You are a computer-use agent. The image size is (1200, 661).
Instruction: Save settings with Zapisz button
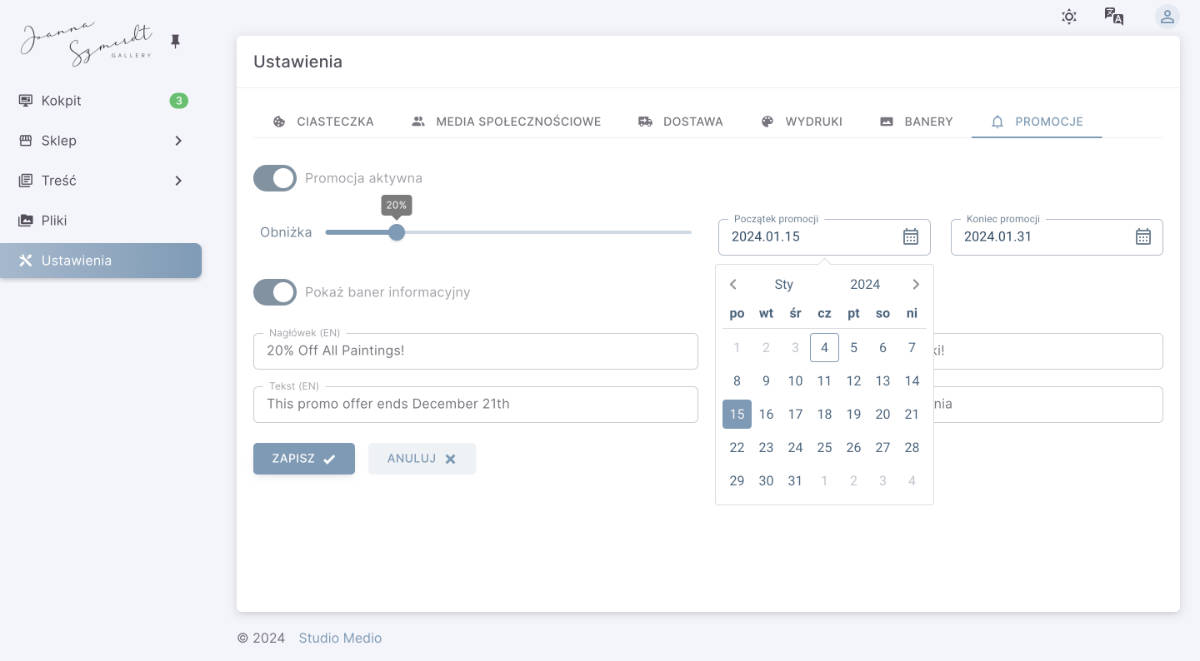click(x=304, y=458)
